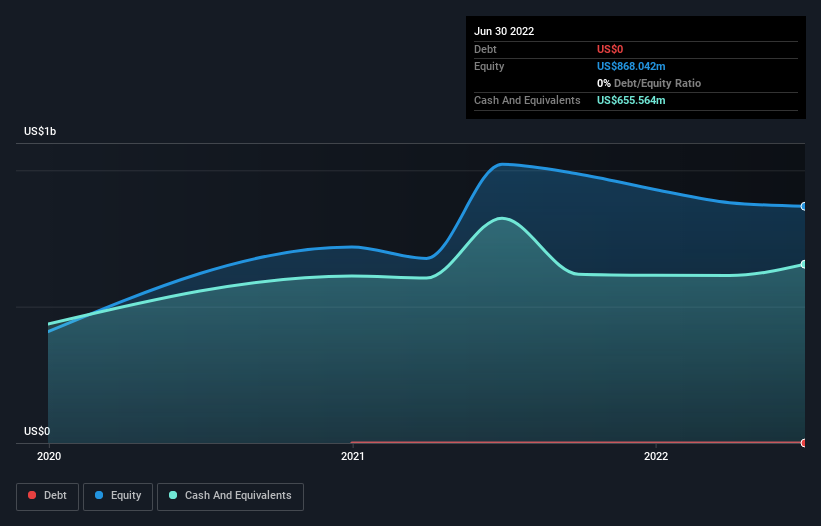Click the Equity endpoint marker on the chart

click(x=804, y=207)
